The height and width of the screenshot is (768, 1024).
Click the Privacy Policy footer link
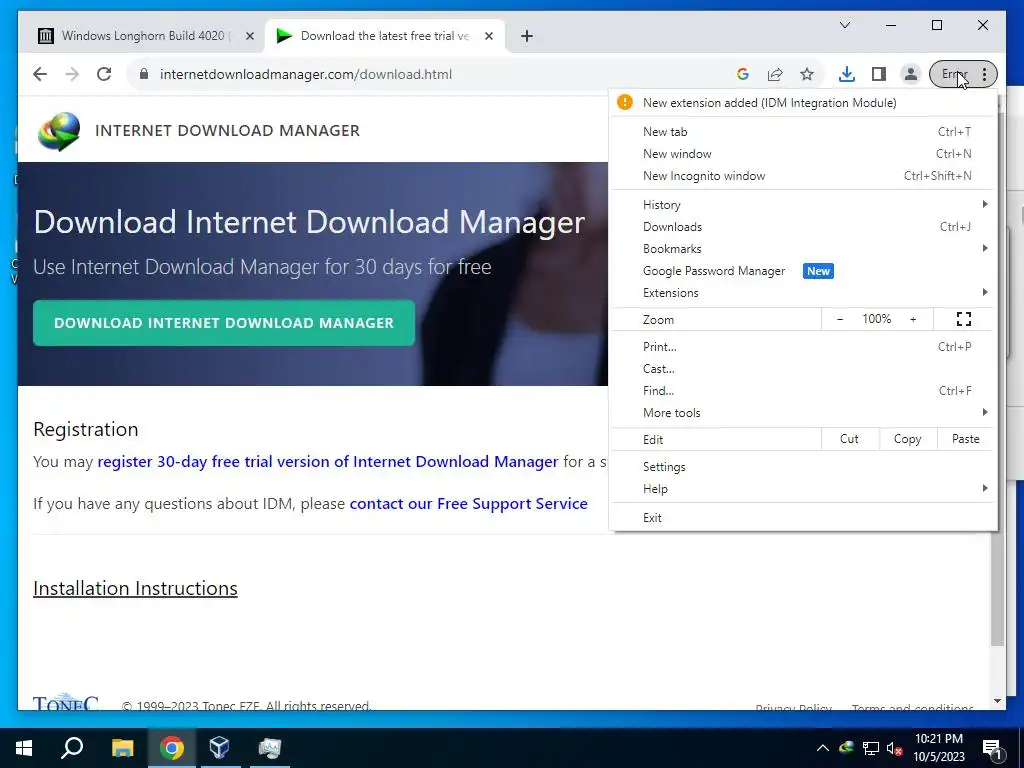coord(793,707)
